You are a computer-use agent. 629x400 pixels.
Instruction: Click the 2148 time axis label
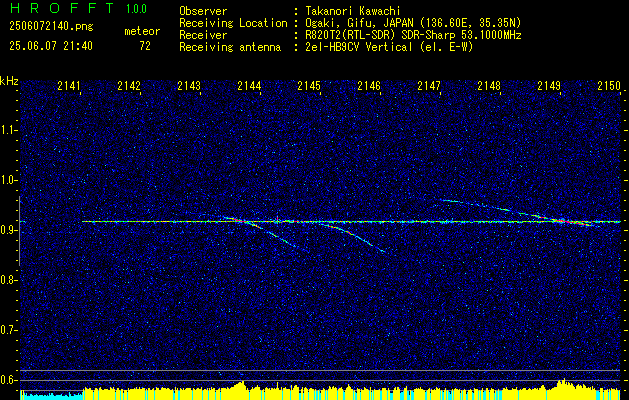tap(489, 86)
